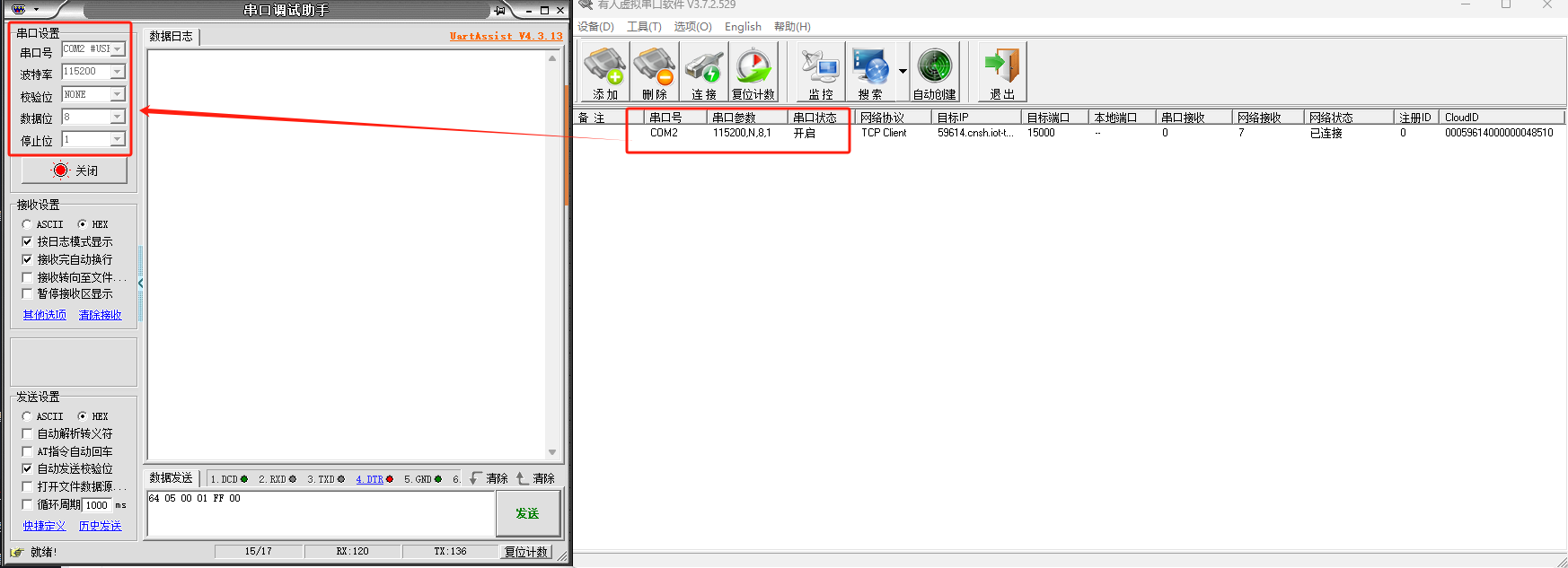
Task: Click the 自动创建 radar icon
Action: (934, 72)
